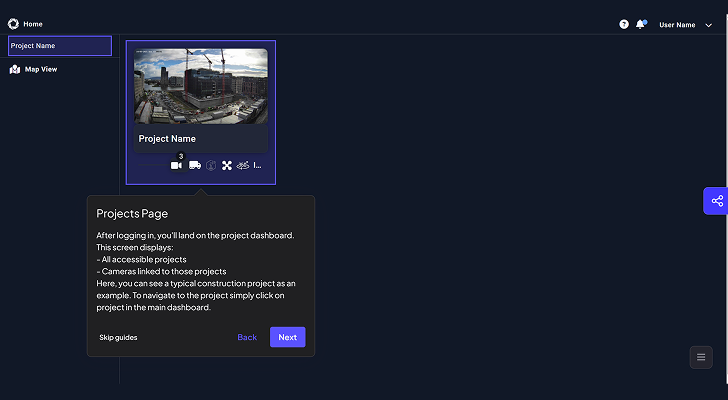Click the truncated "I..." item on project card
Viewport: 728px width, 400px height.
click(258, 165)
